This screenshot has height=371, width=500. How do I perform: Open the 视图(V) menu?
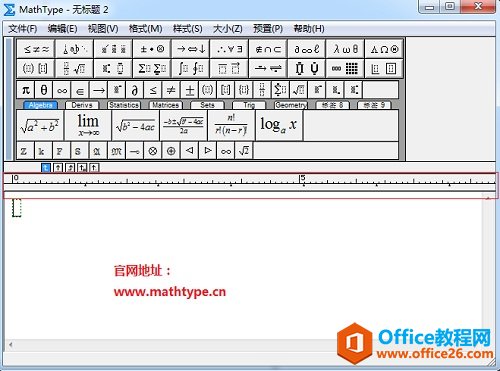103,29
